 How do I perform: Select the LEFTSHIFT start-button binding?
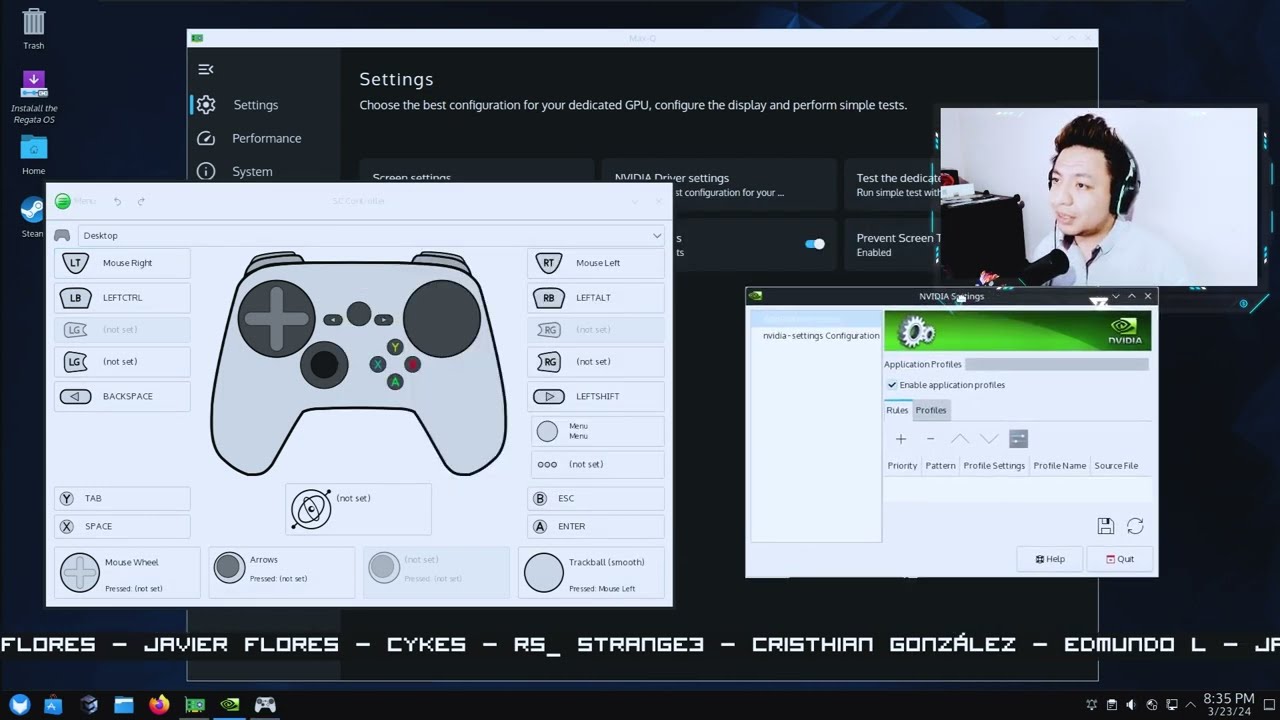coord(596,396)
